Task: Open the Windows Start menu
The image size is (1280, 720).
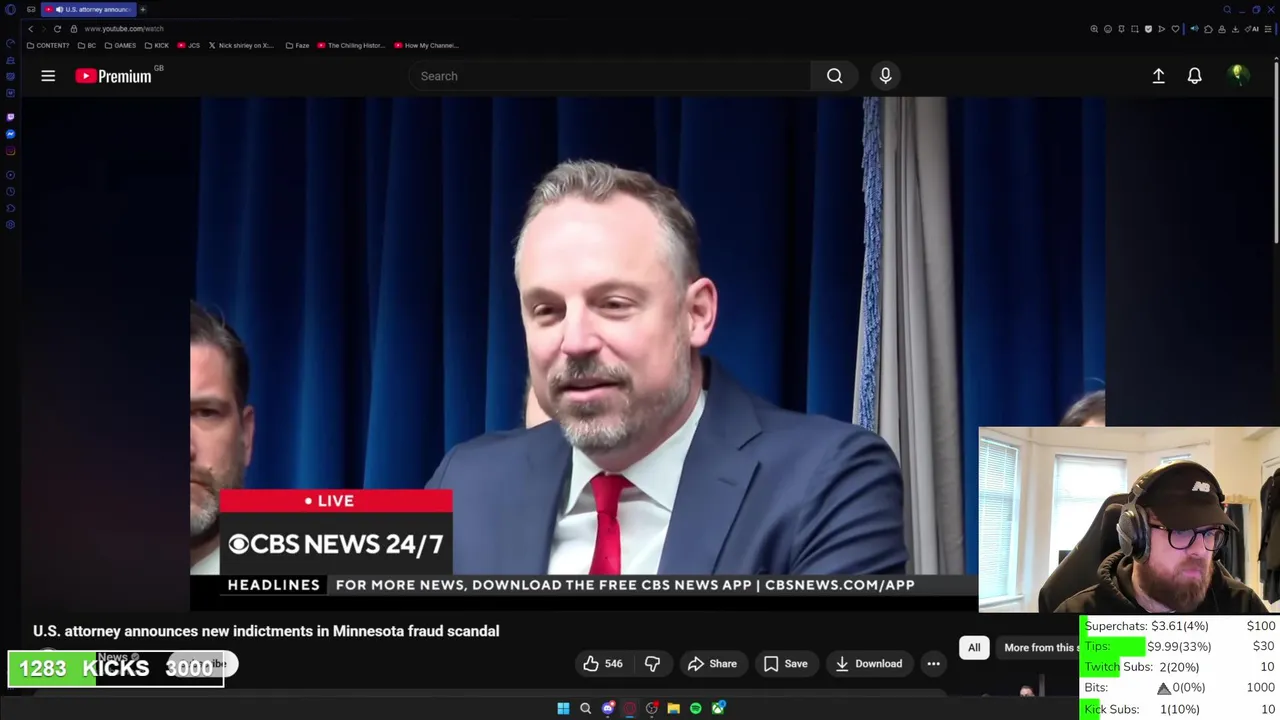Action: (563, 708)
